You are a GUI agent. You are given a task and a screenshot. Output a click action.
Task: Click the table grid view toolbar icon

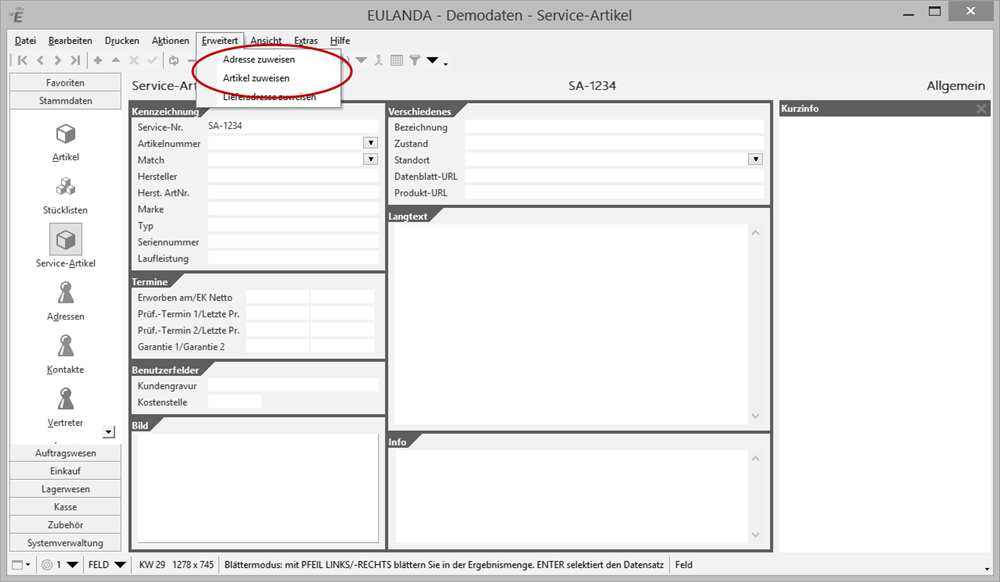[397, 61]
